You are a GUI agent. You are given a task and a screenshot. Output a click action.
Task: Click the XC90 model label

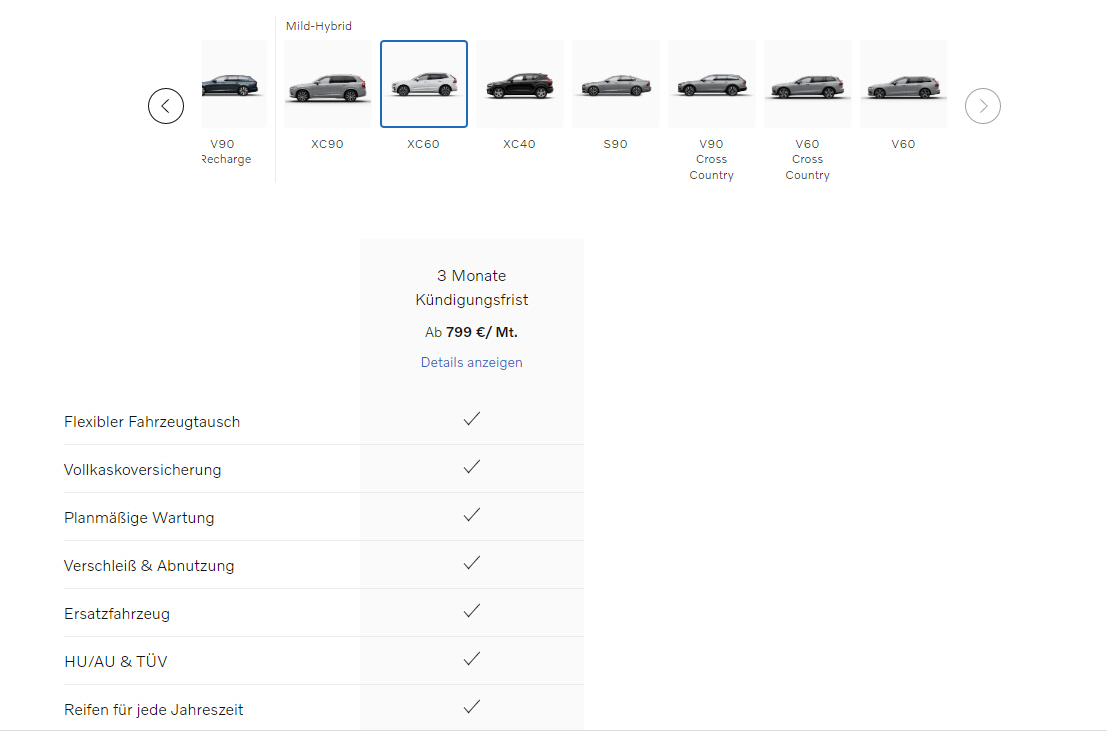(328, 144)
